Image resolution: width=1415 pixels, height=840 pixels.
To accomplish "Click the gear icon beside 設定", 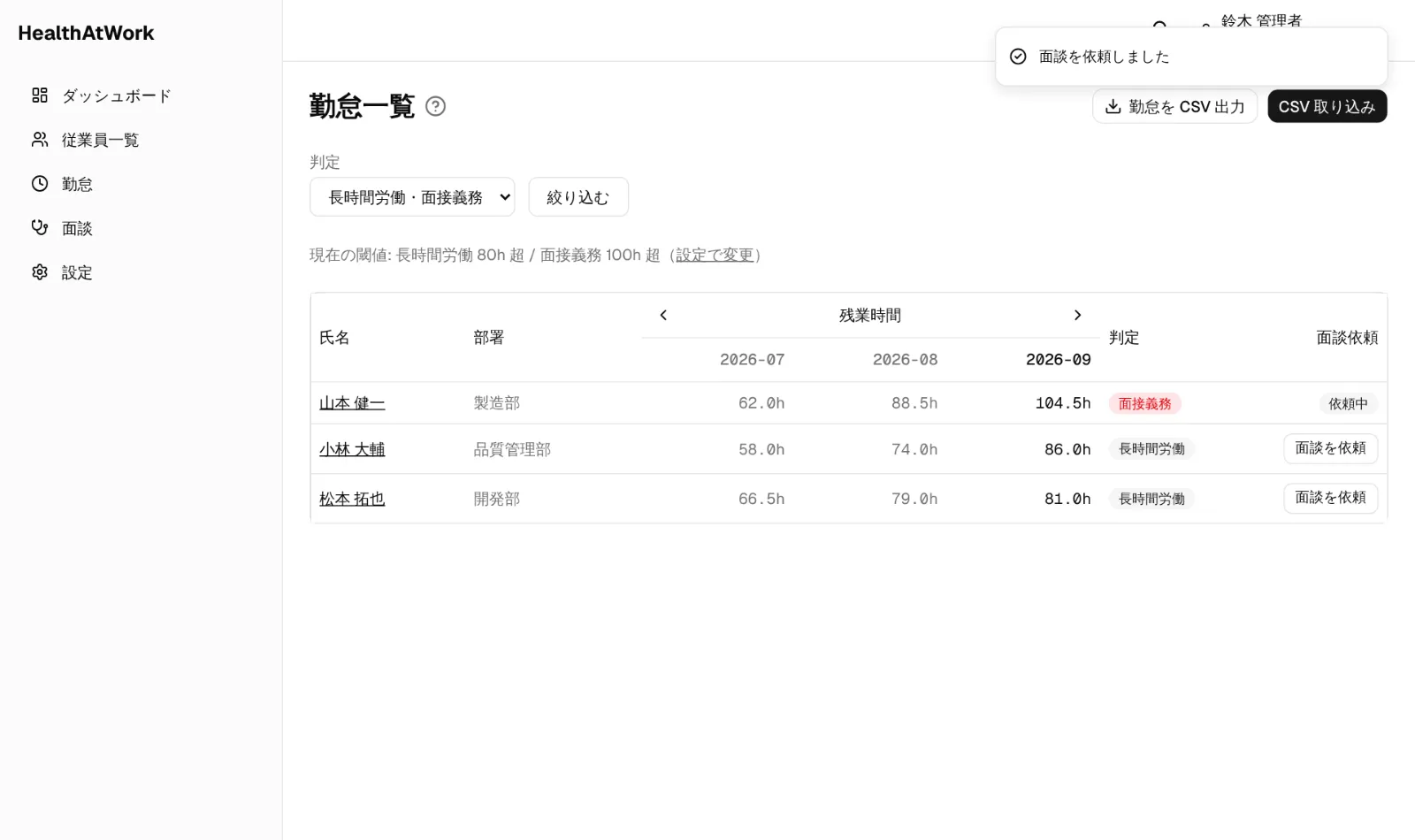I will (x=40, y=271).
